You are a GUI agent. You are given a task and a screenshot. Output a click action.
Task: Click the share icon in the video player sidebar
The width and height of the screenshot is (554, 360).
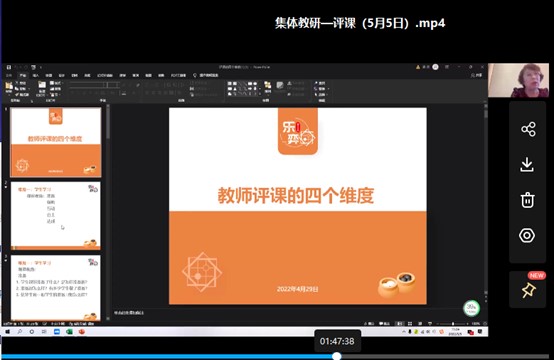click(528, 129)
